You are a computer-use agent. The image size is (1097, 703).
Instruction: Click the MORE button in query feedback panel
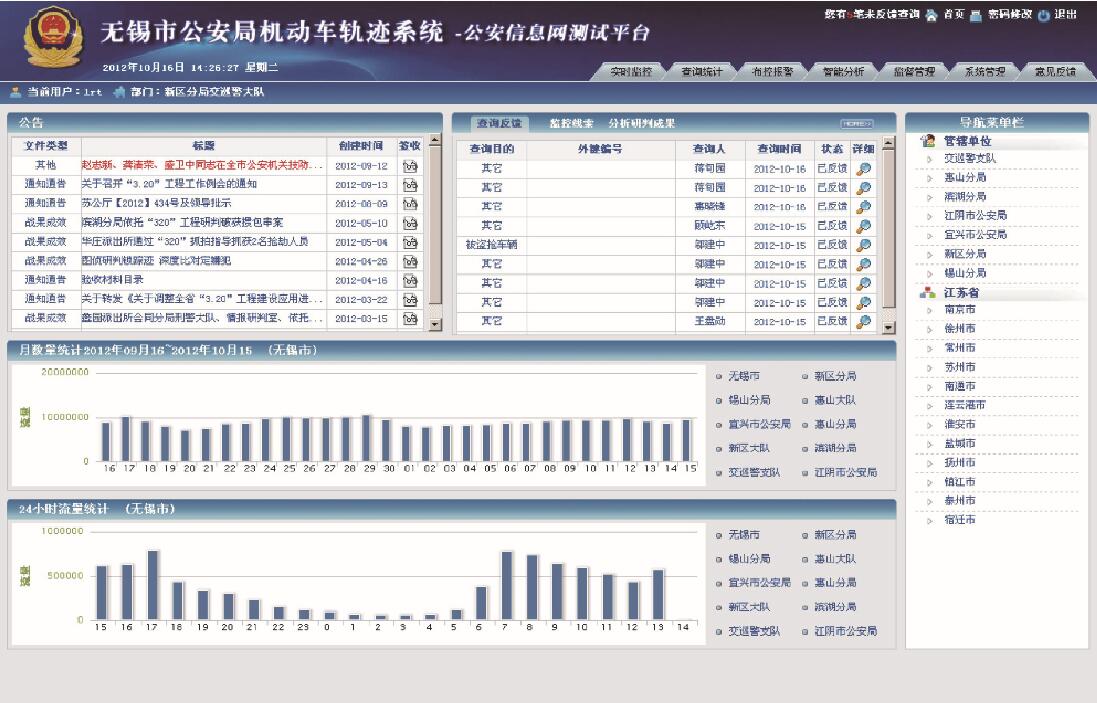pos(857,124)
